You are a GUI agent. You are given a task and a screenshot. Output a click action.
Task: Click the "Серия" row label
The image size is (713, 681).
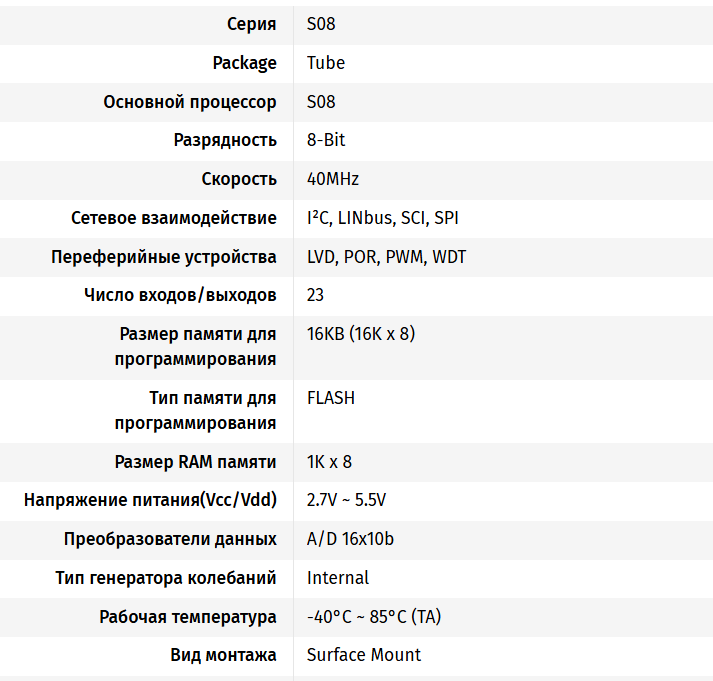[252, 24]
